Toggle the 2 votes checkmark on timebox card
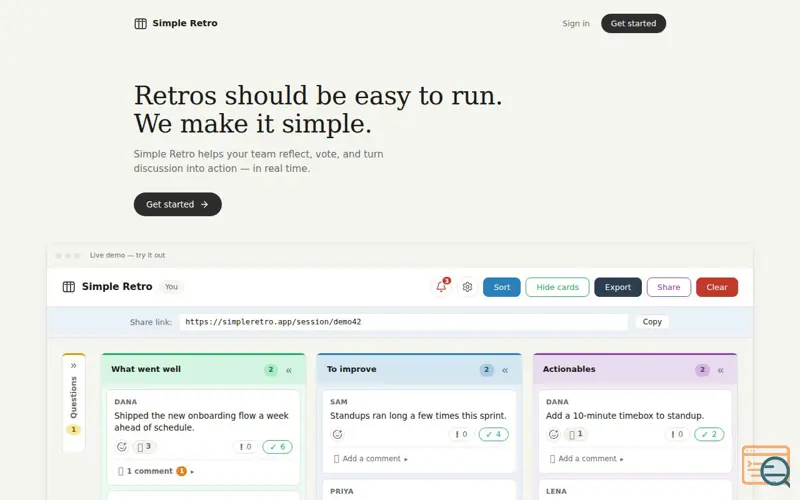800x500 pixels. coord(709,434)
